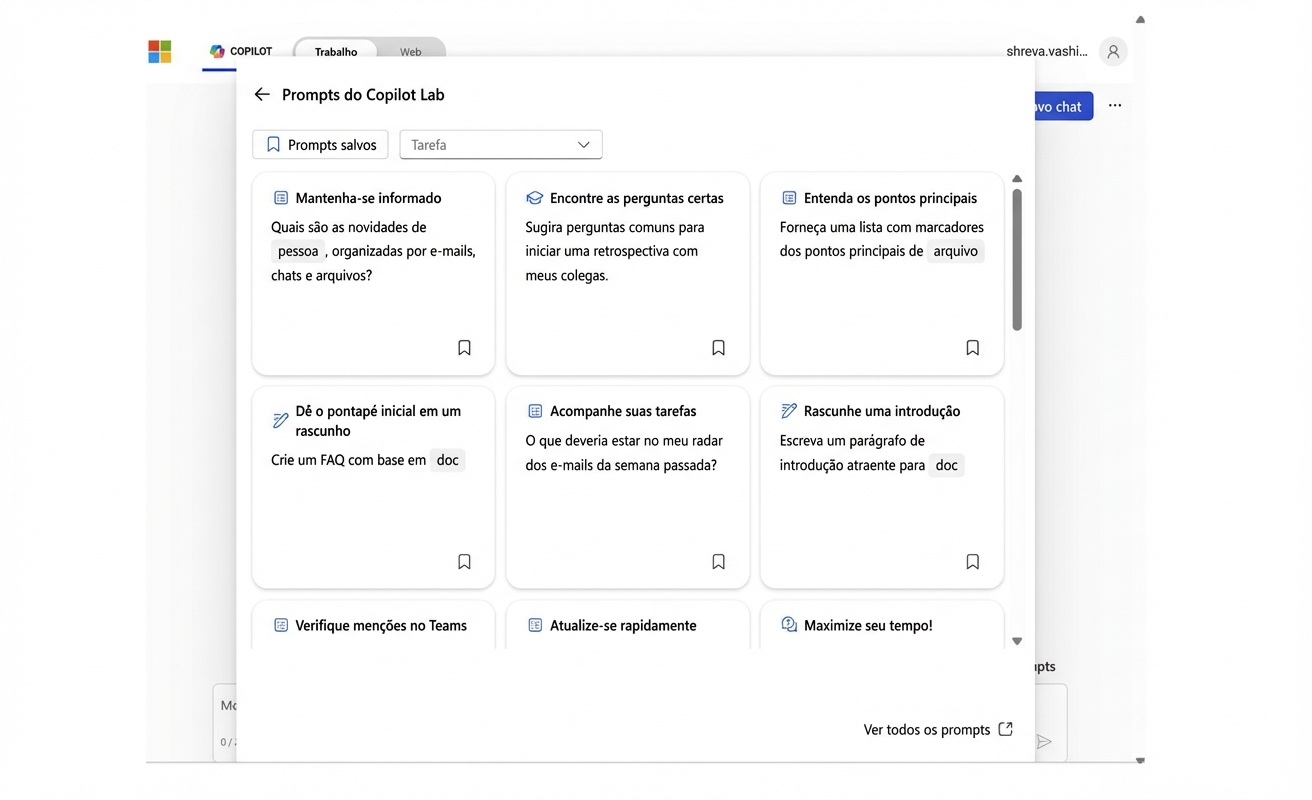This screenshot has width=1312, height=800.
Task: Click the send message arrow icon
Action: 1044,742
